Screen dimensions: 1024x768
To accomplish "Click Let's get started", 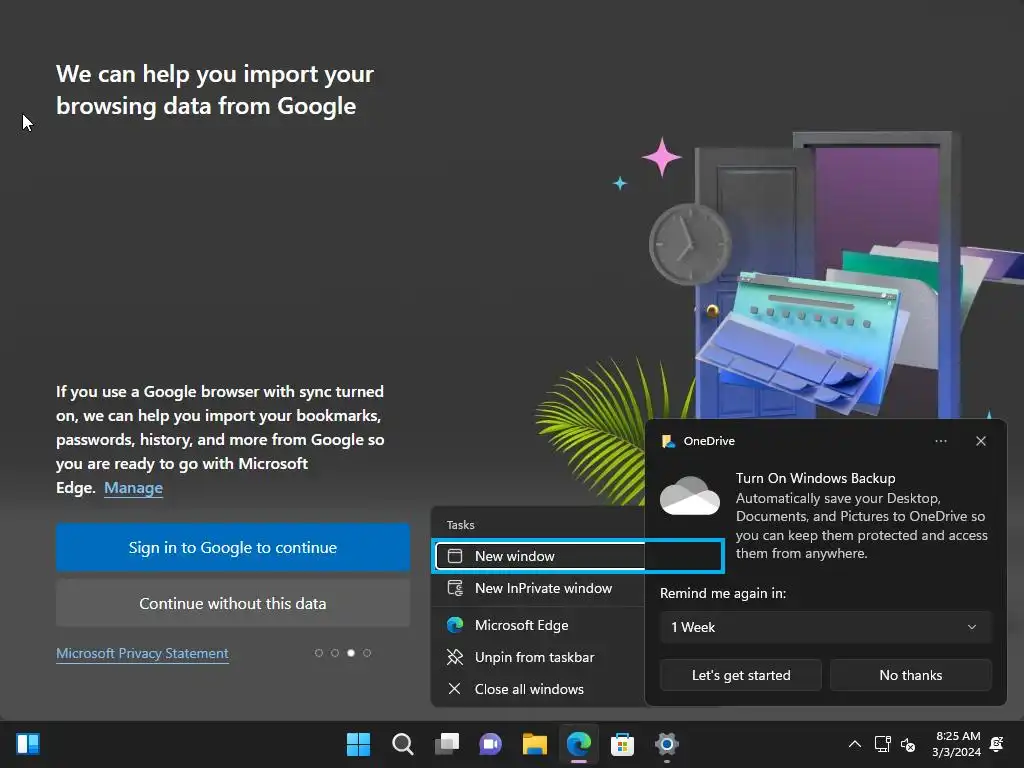I will click(741, 675).
